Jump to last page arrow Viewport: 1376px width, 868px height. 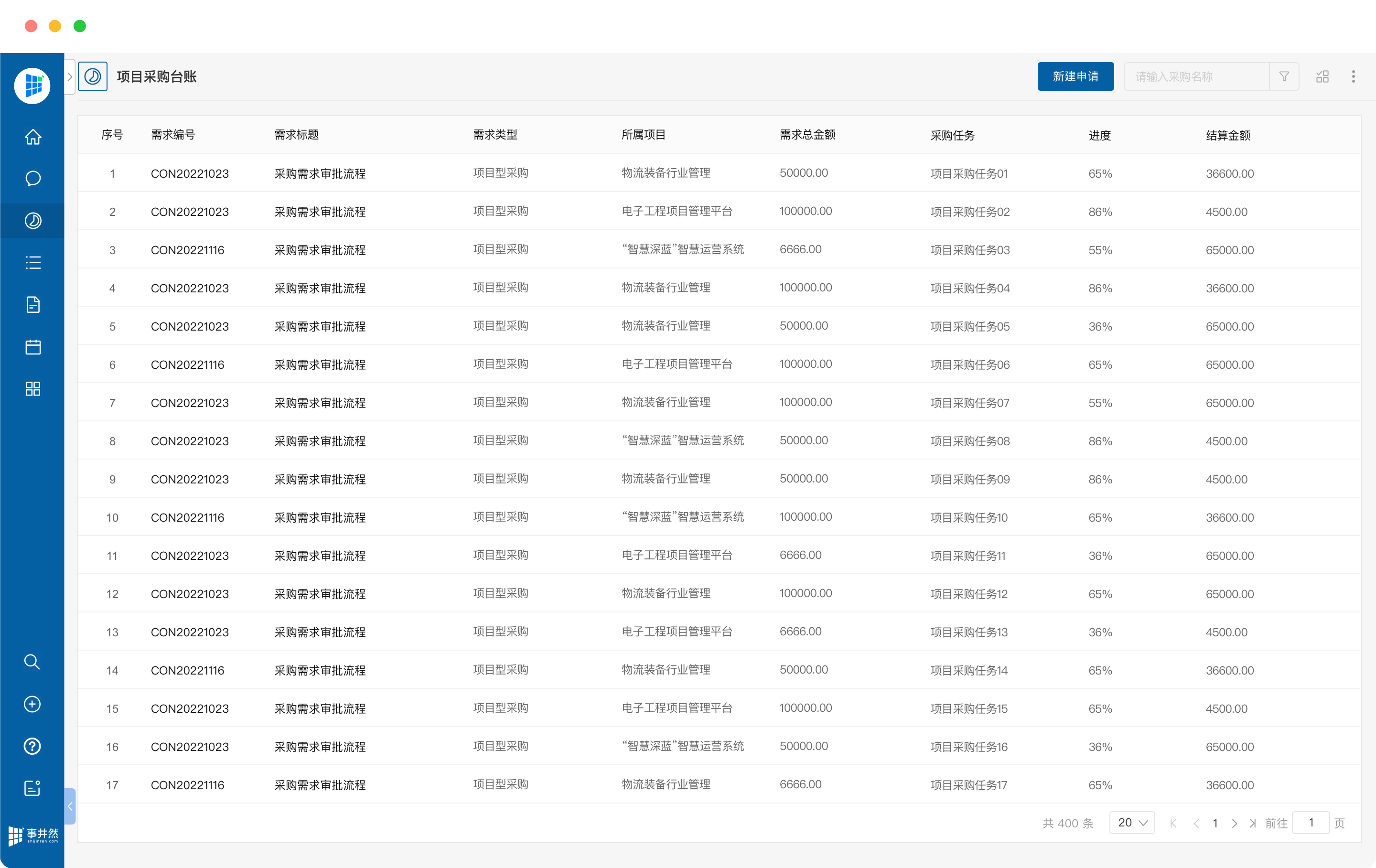[1253, 824]
